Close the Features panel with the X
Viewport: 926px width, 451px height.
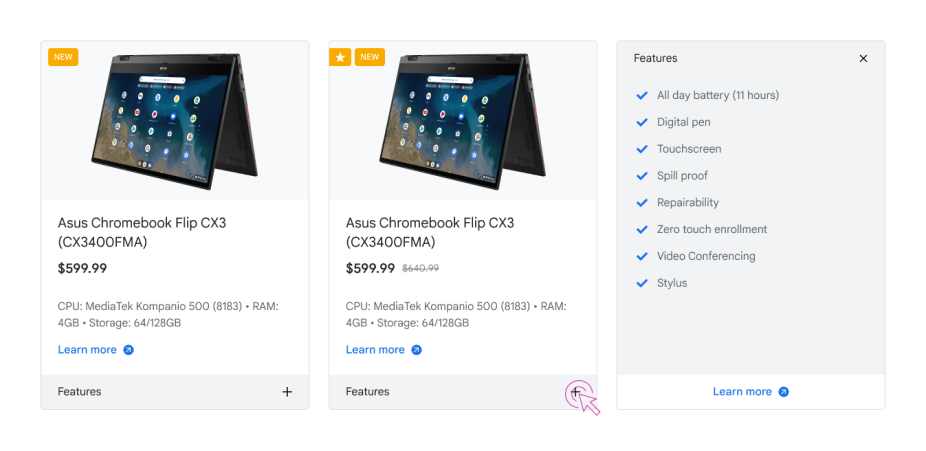pyautogui.click(x=863, y=58)
